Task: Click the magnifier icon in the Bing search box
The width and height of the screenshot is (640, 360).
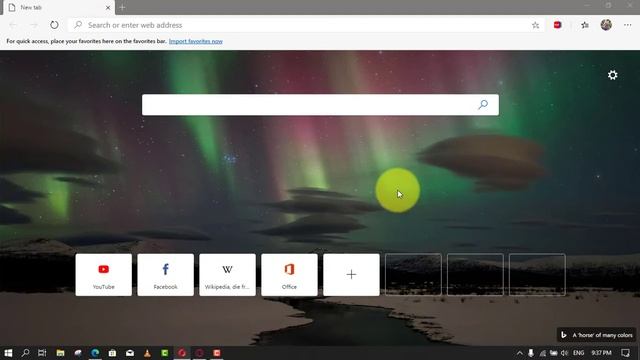Action: [483, 105]
